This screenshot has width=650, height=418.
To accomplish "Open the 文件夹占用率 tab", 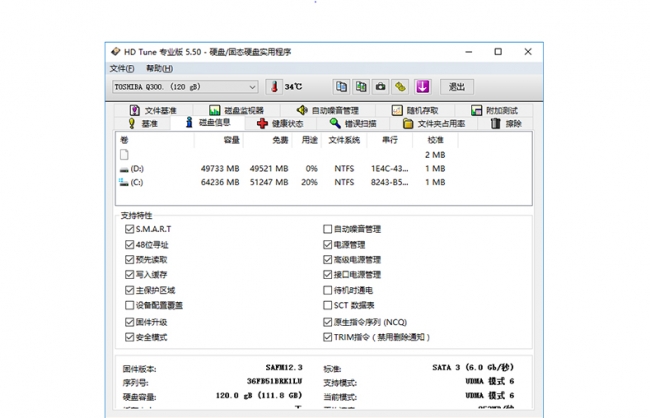I will pyautogui.click(x=434, y=124).
